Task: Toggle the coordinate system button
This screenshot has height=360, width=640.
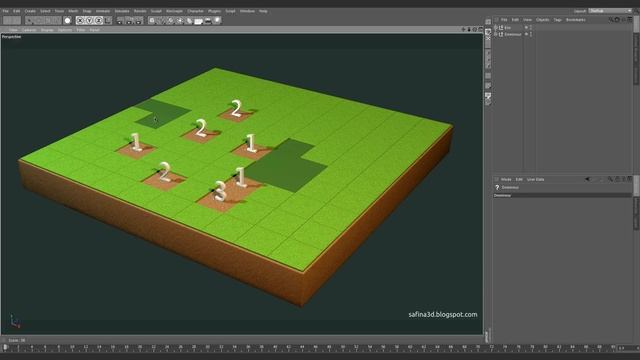Action: coord(108,20)
